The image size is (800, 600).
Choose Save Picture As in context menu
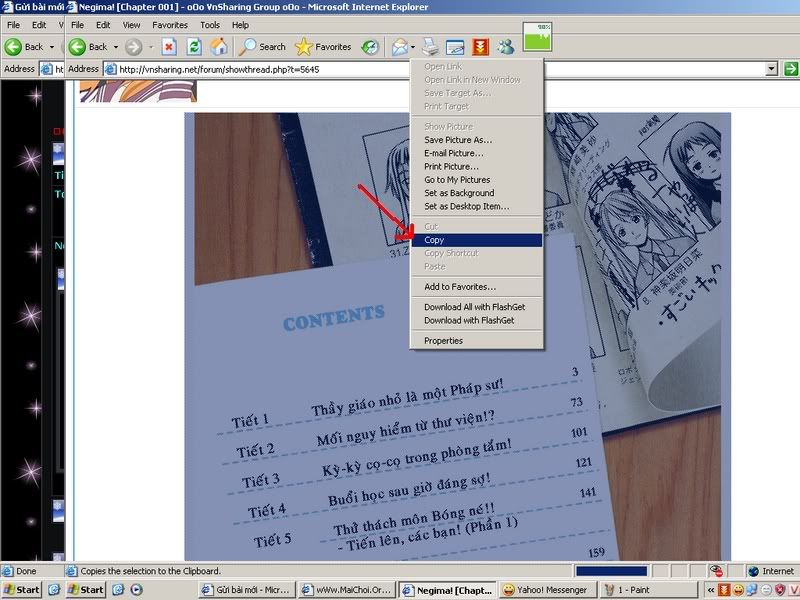click(x=477, y=140)
